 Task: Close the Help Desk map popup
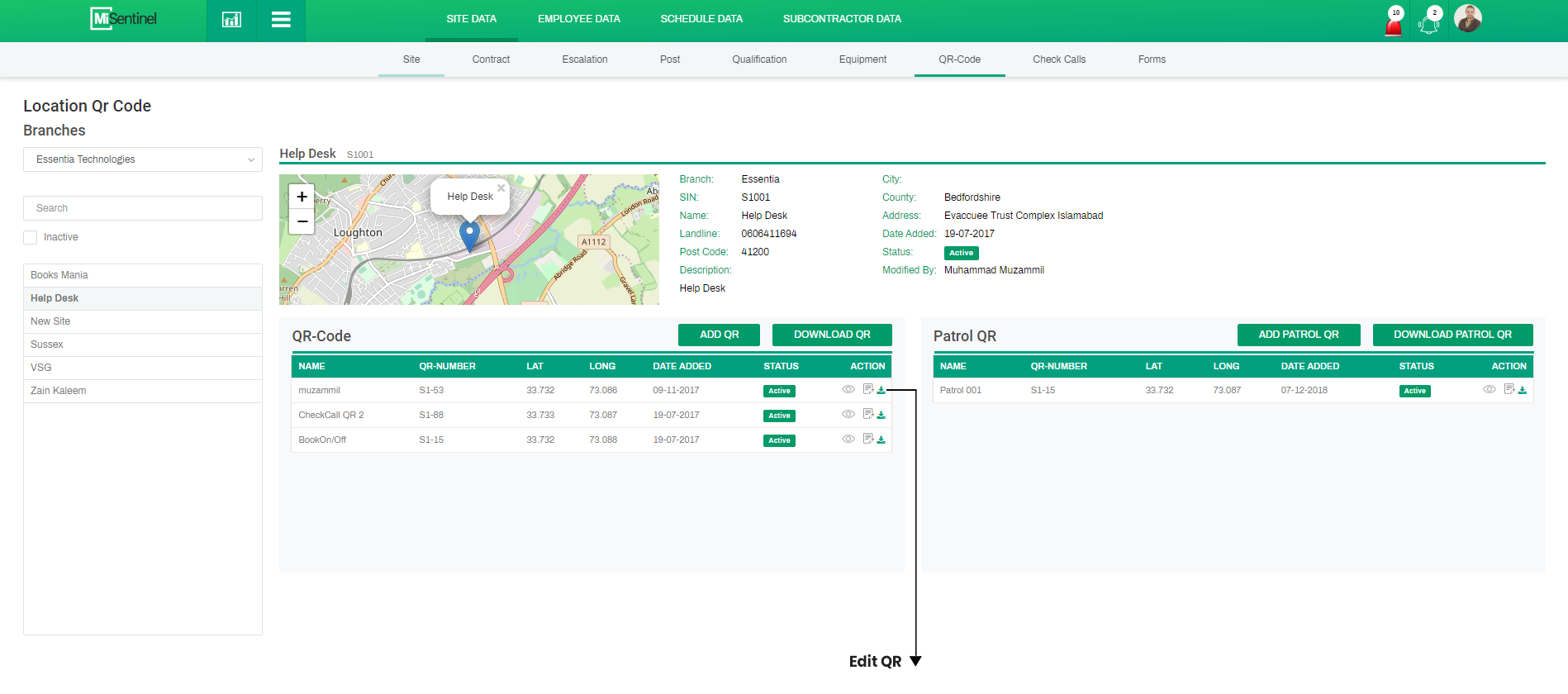501,188
